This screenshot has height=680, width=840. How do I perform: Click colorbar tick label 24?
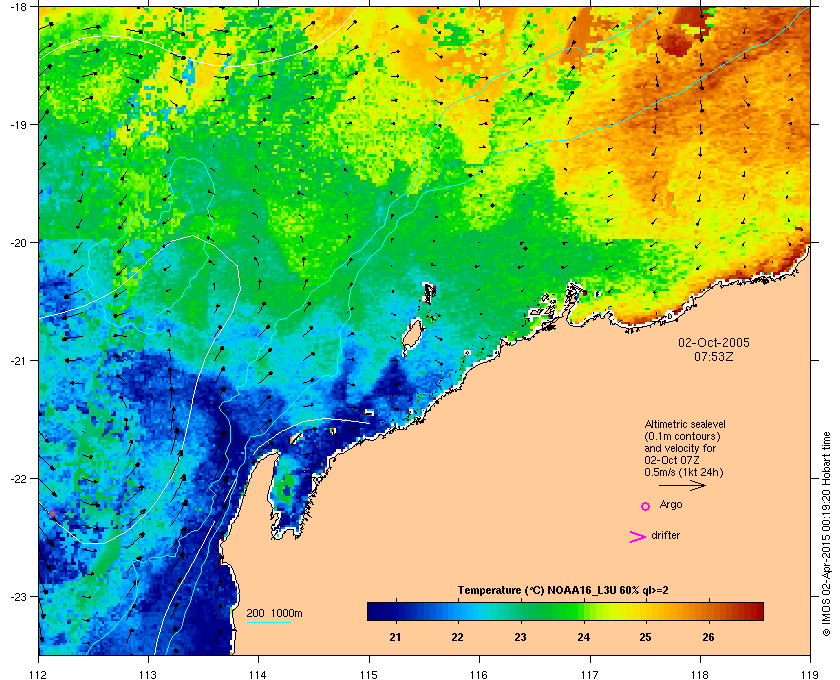click(583, 637)
